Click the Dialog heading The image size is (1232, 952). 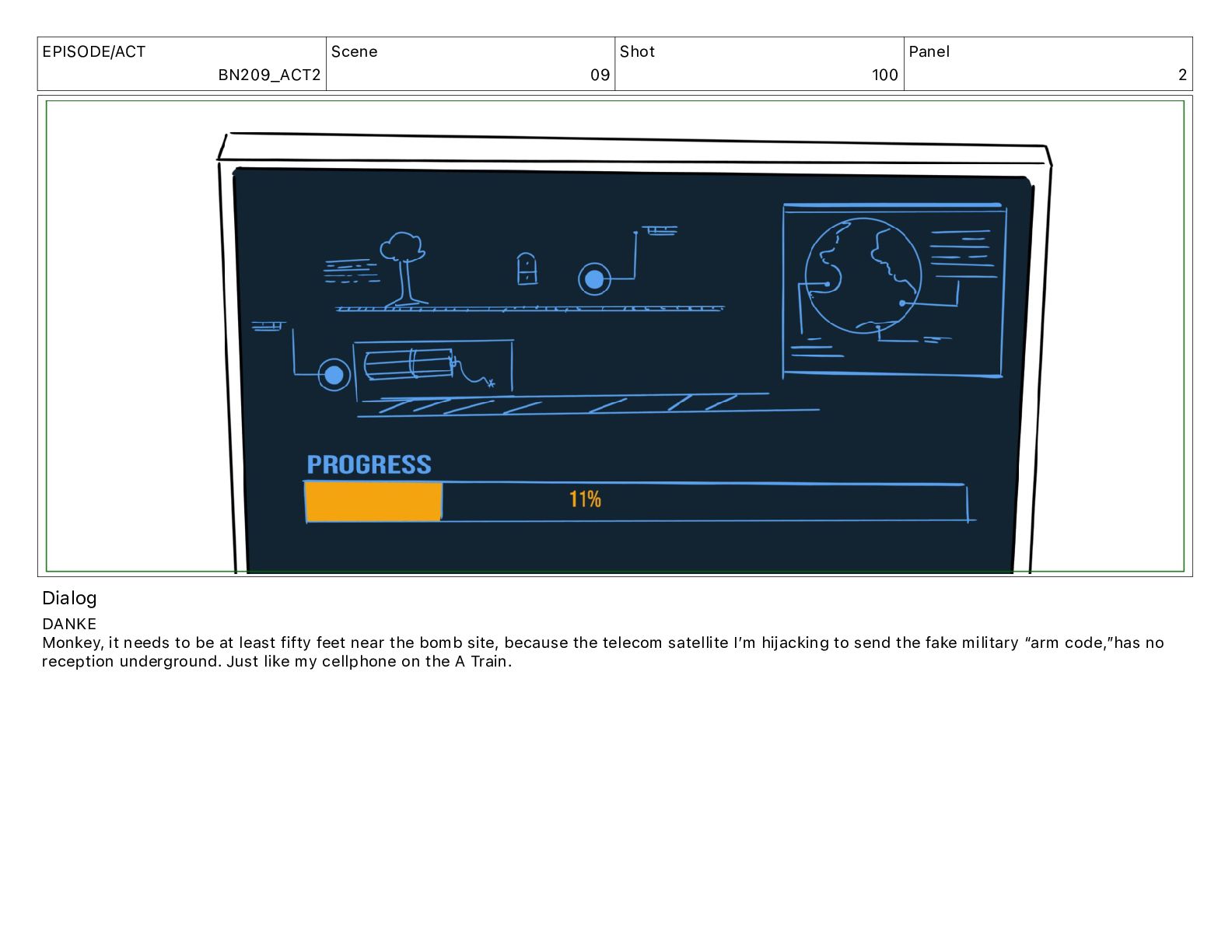click(x=69, y=598)
